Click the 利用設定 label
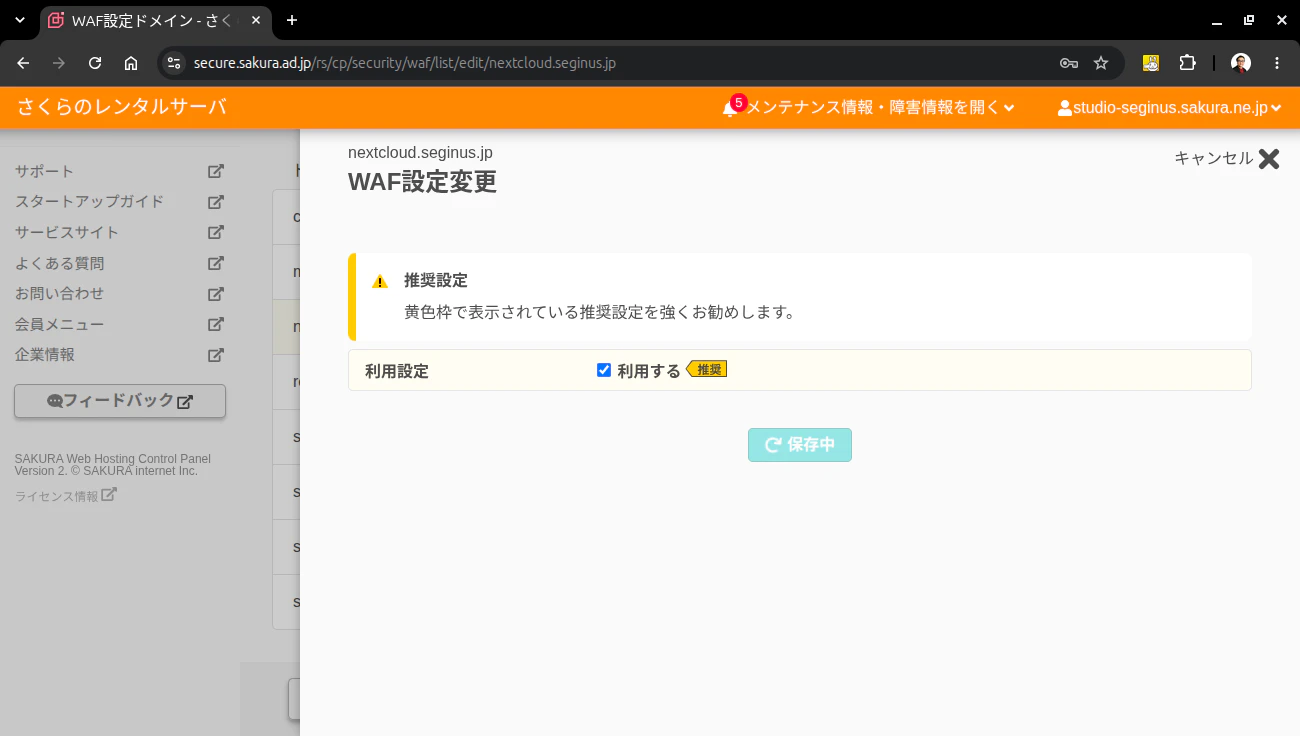This screenshot has width=1300, height=736. [x=397, y=371]
